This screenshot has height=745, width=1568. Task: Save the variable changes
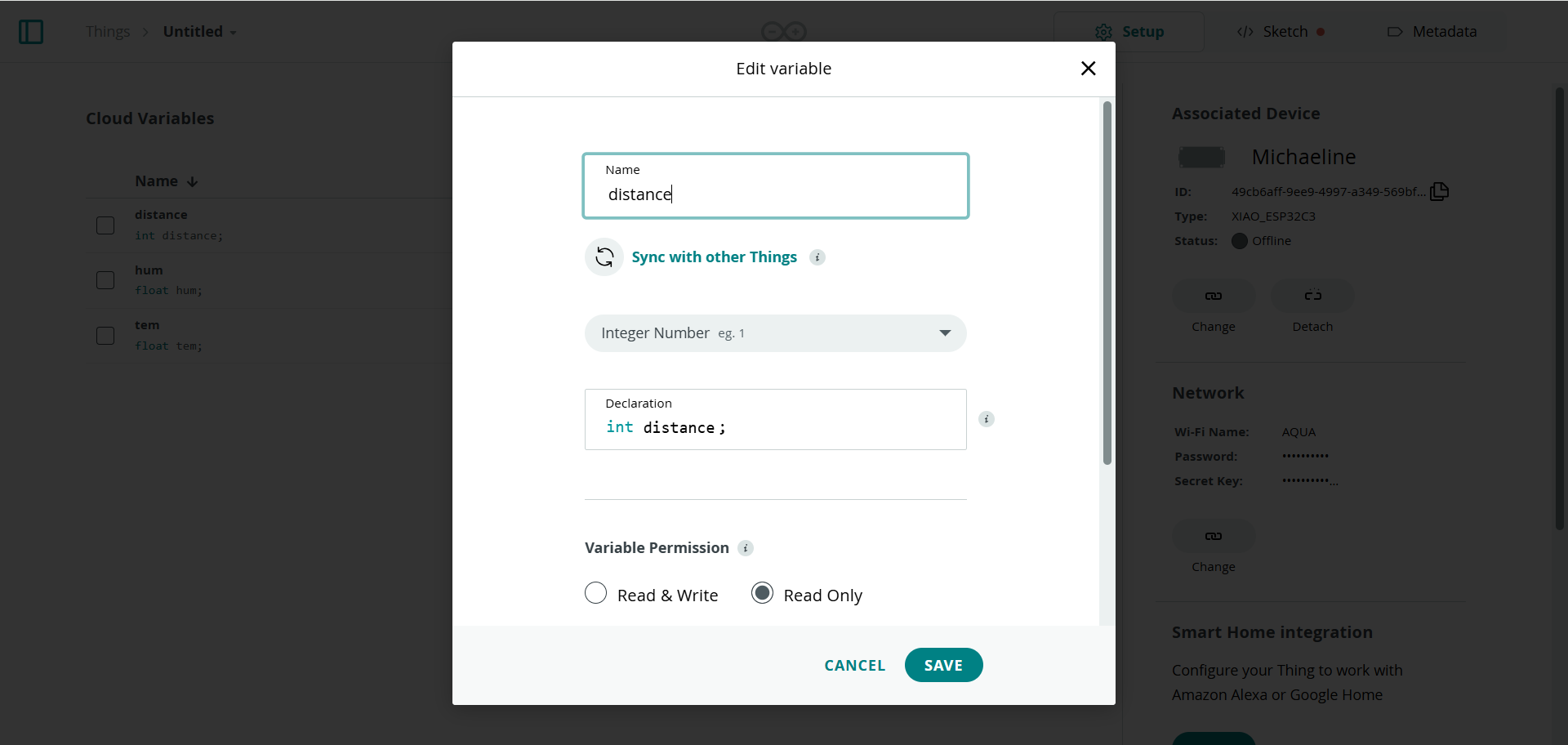(943, 665)
